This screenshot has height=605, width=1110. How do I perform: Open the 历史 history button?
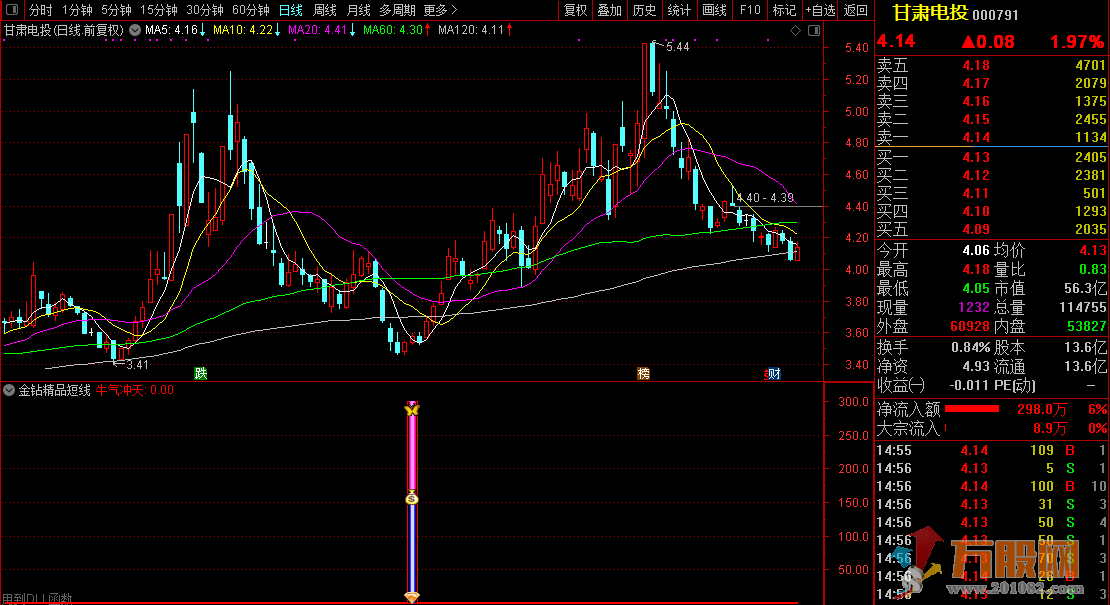click(x=644, y=10)
